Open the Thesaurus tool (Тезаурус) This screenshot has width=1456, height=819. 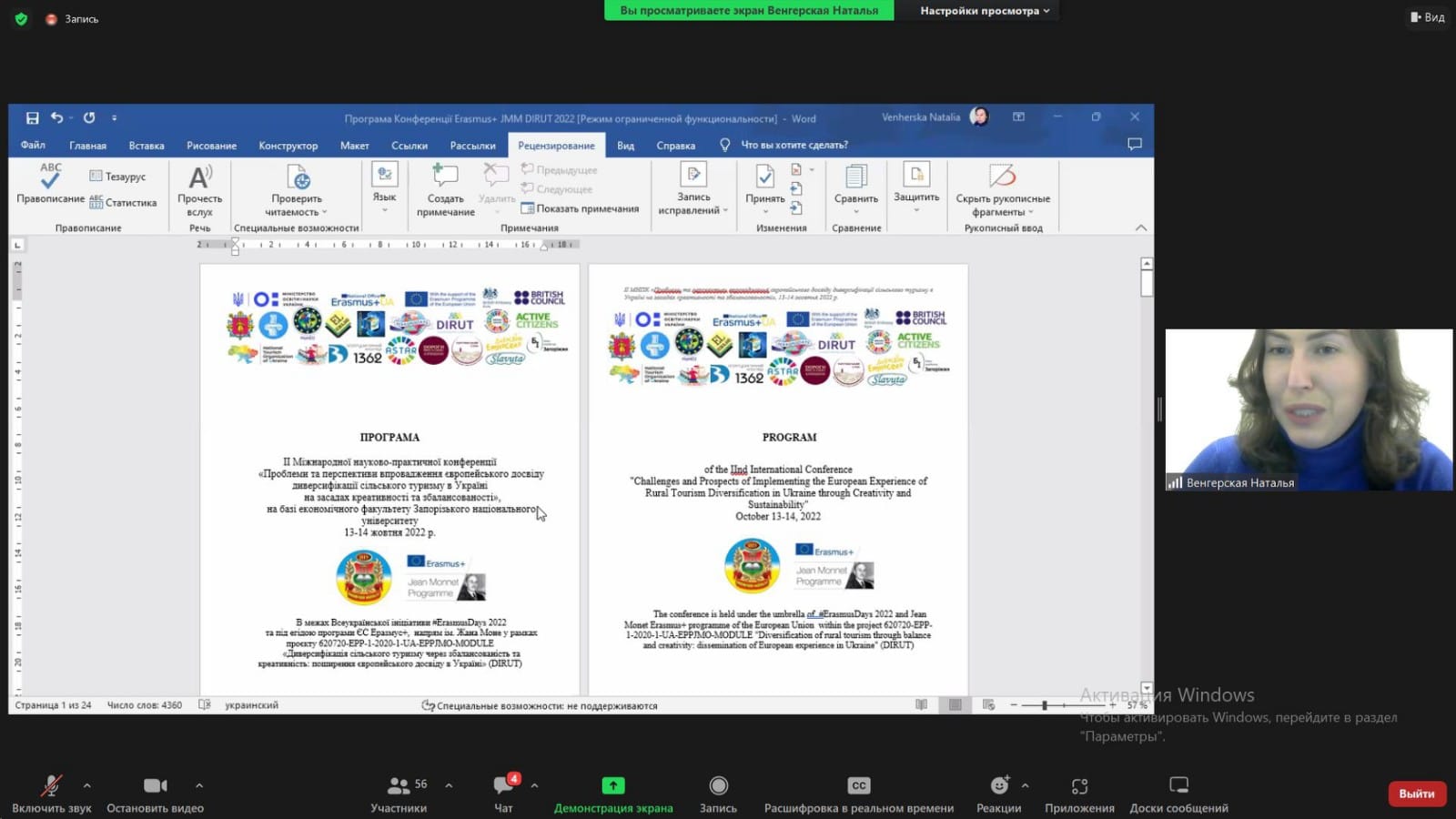[117, 177]
